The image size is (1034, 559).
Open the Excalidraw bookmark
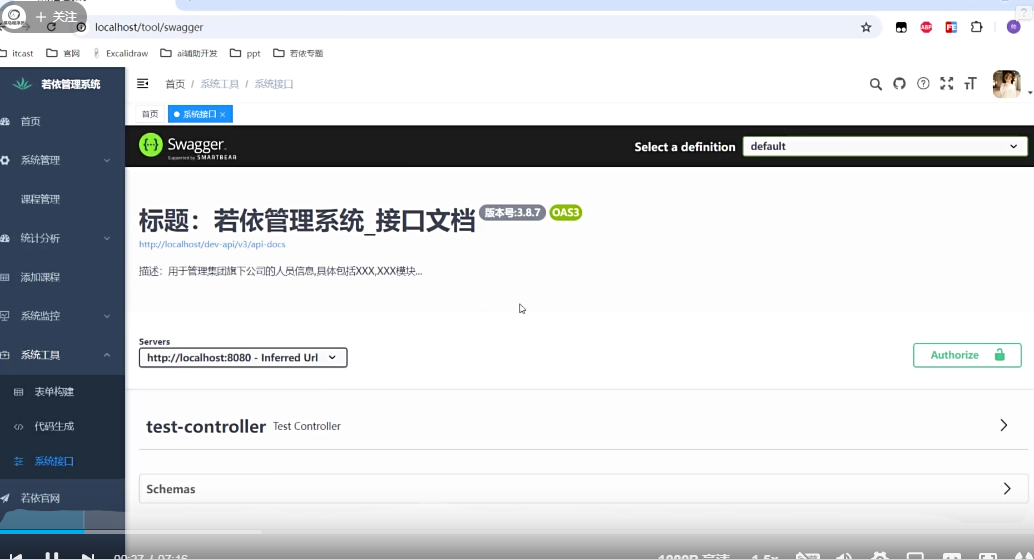(x=121, y=53)
